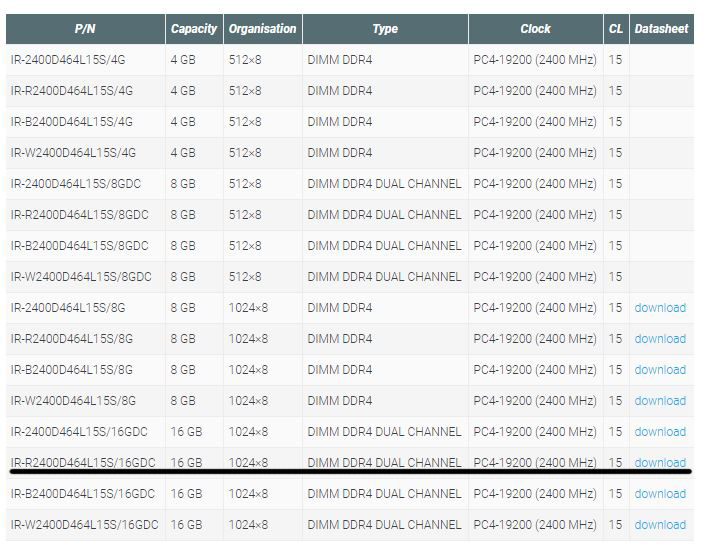Open download link for IR-W2400D464L15S/16GDC
This screenshot has width=711, height=551.
coord(660,525)
